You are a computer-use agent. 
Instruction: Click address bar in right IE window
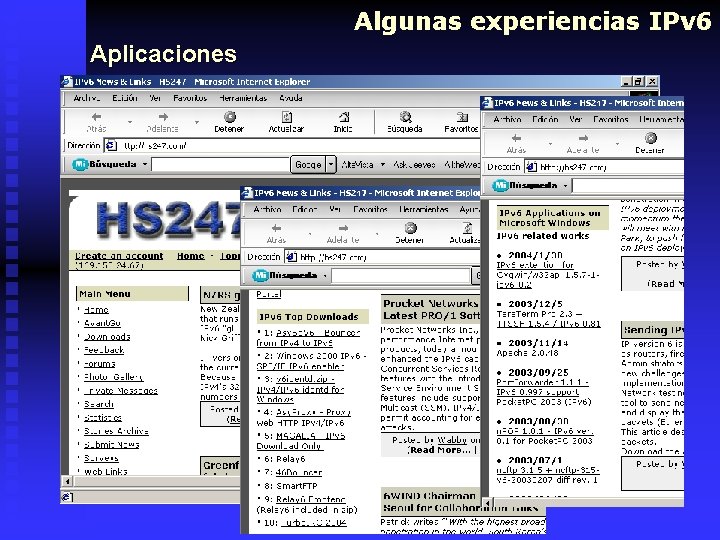coord(604,167)
